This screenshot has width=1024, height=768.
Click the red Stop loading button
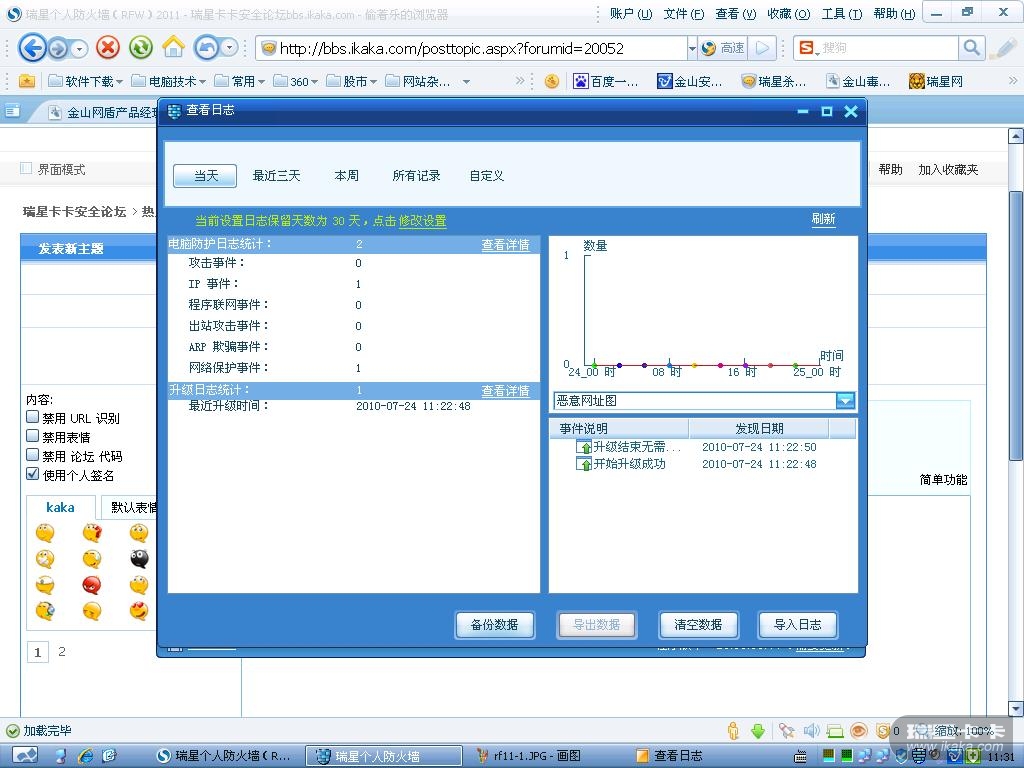108,48
